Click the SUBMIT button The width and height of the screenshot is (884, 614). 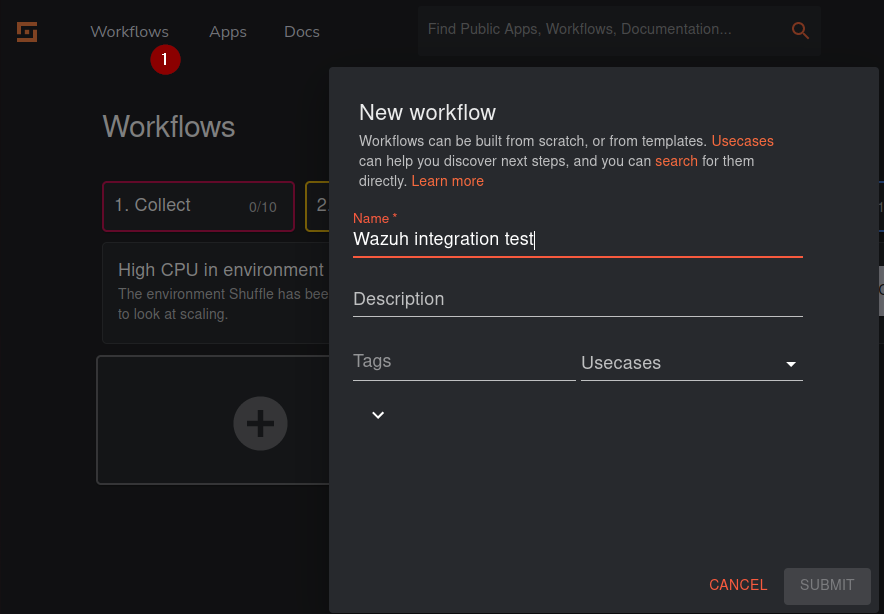click(827, 585)
